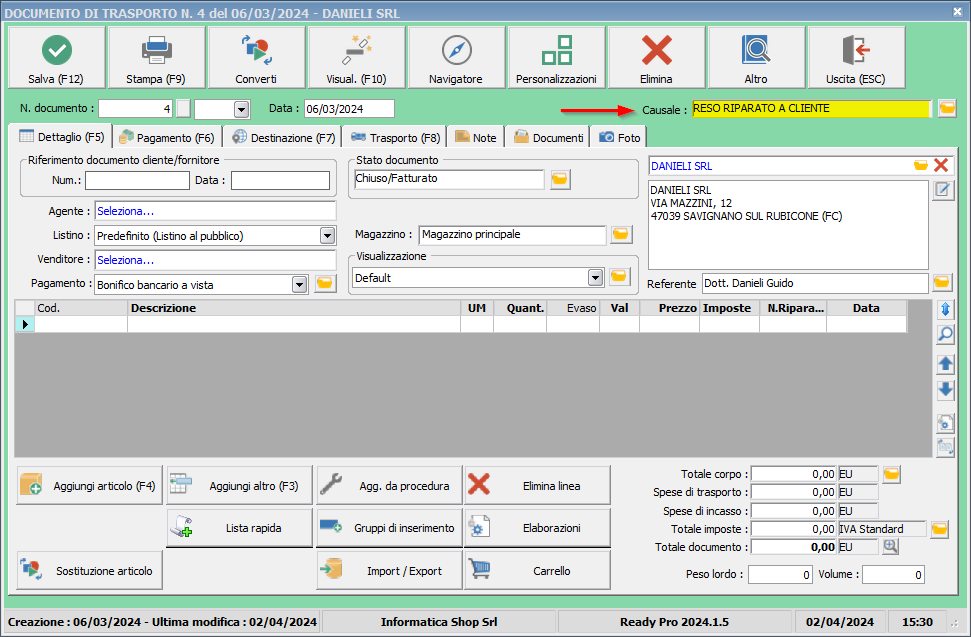Click the reference Num. input field

(137, 180)
